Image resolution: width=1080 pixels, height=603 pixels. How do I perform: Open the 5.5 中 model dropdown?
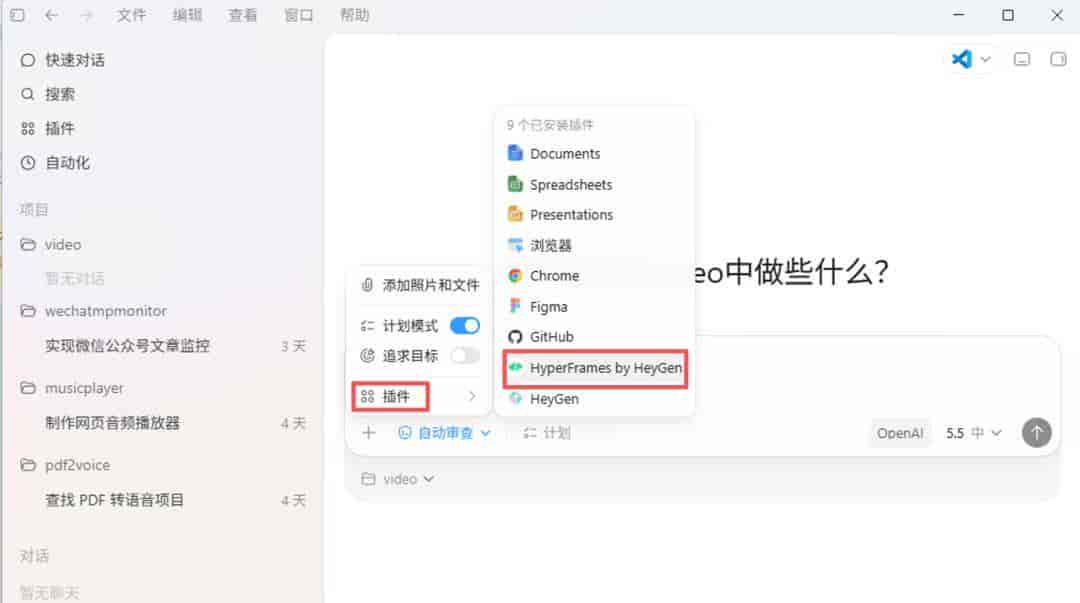click(x=973, y=433)
